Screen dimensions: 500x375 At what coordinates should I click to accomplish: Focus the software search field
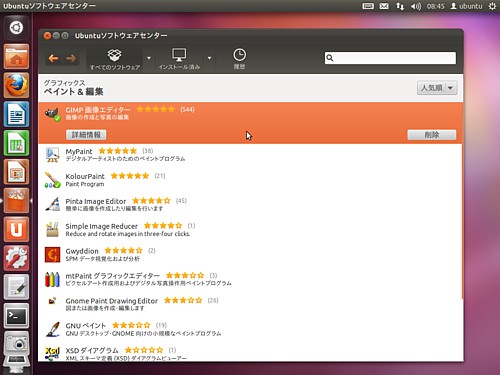(390, 58)
